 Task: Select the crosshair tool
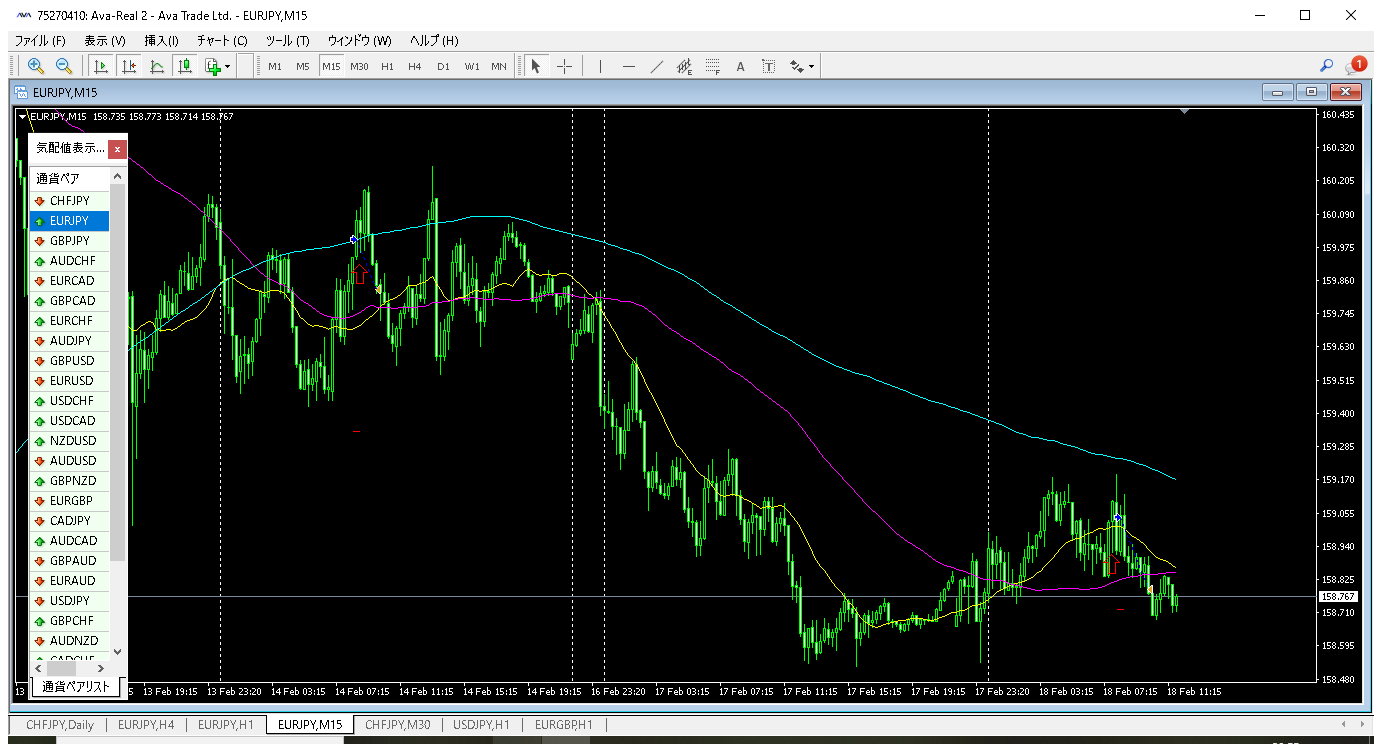564,66
